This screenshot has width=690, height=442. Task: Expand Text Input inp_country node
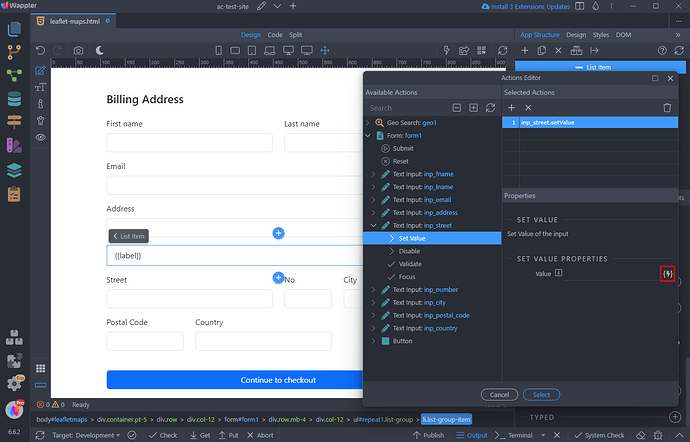(x=373, y=328)
